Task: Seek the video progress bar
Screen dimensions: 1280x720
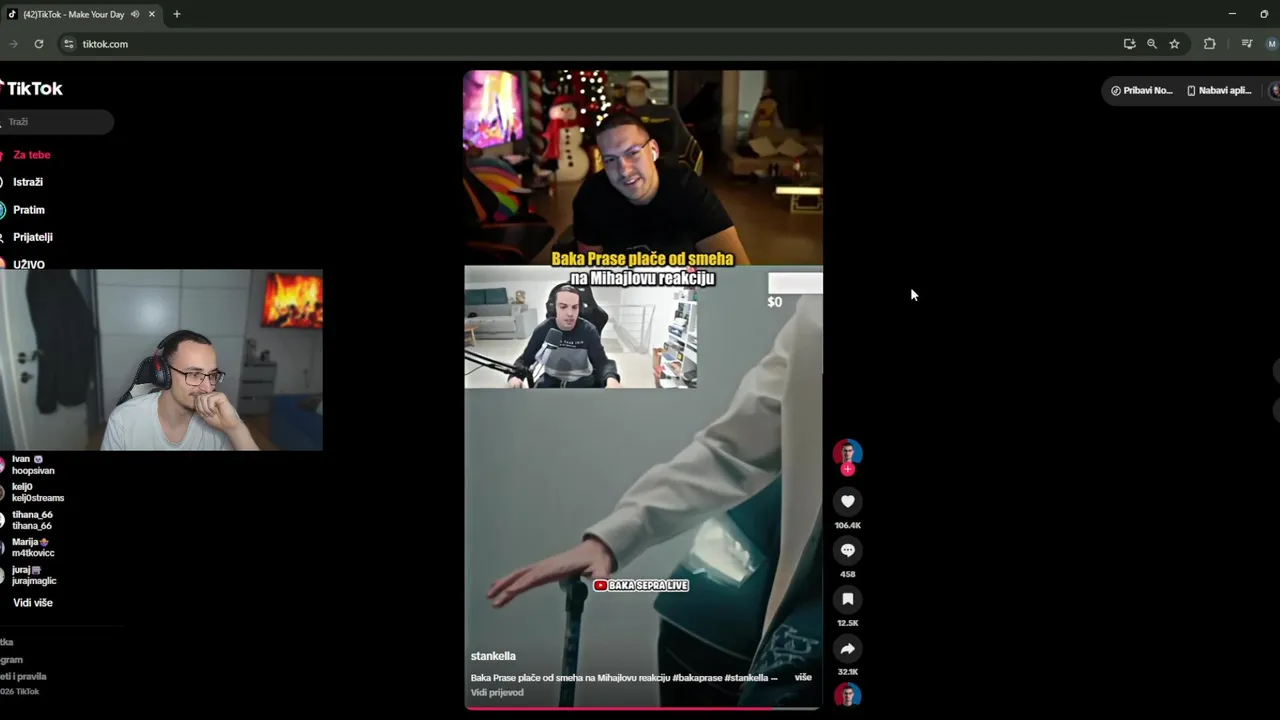Action: (x=642, y=708)
